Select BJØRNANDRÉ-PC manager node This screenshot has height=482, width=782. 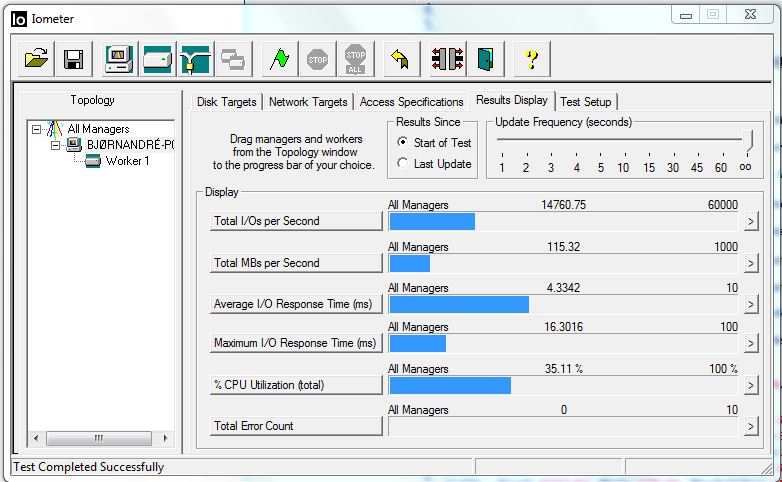[x=130, y=145]
